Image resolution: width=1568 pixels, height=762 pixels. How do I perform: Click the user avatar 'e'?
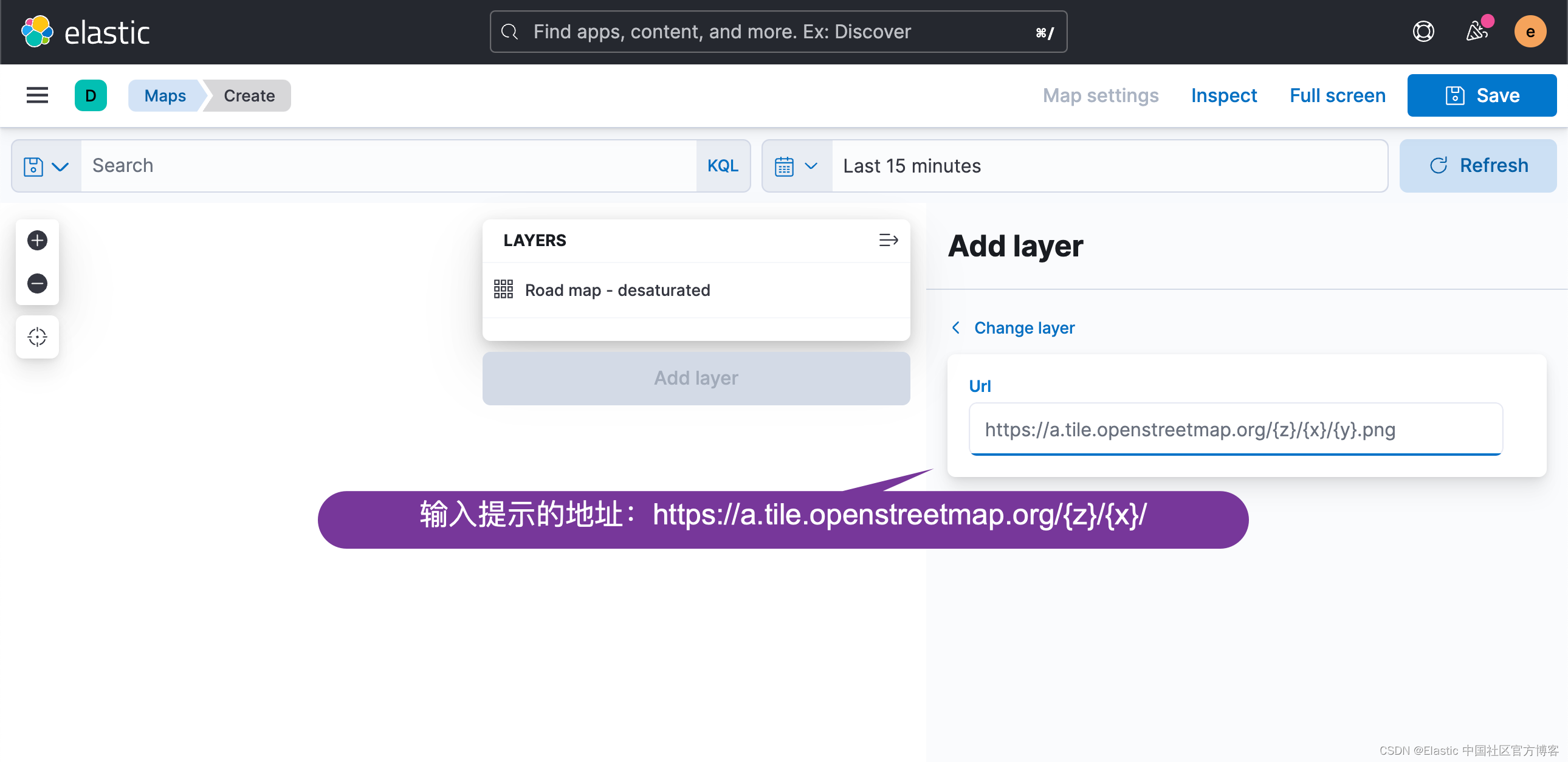point(1529,32)
